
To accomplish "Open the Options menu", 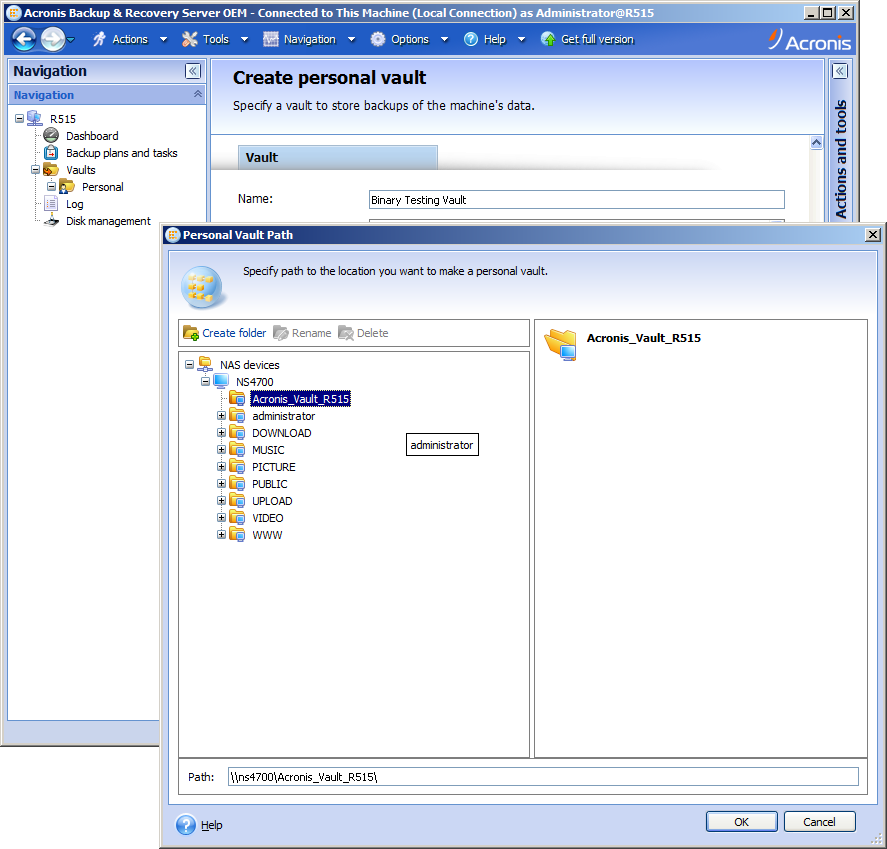I will tap(410, 39).
